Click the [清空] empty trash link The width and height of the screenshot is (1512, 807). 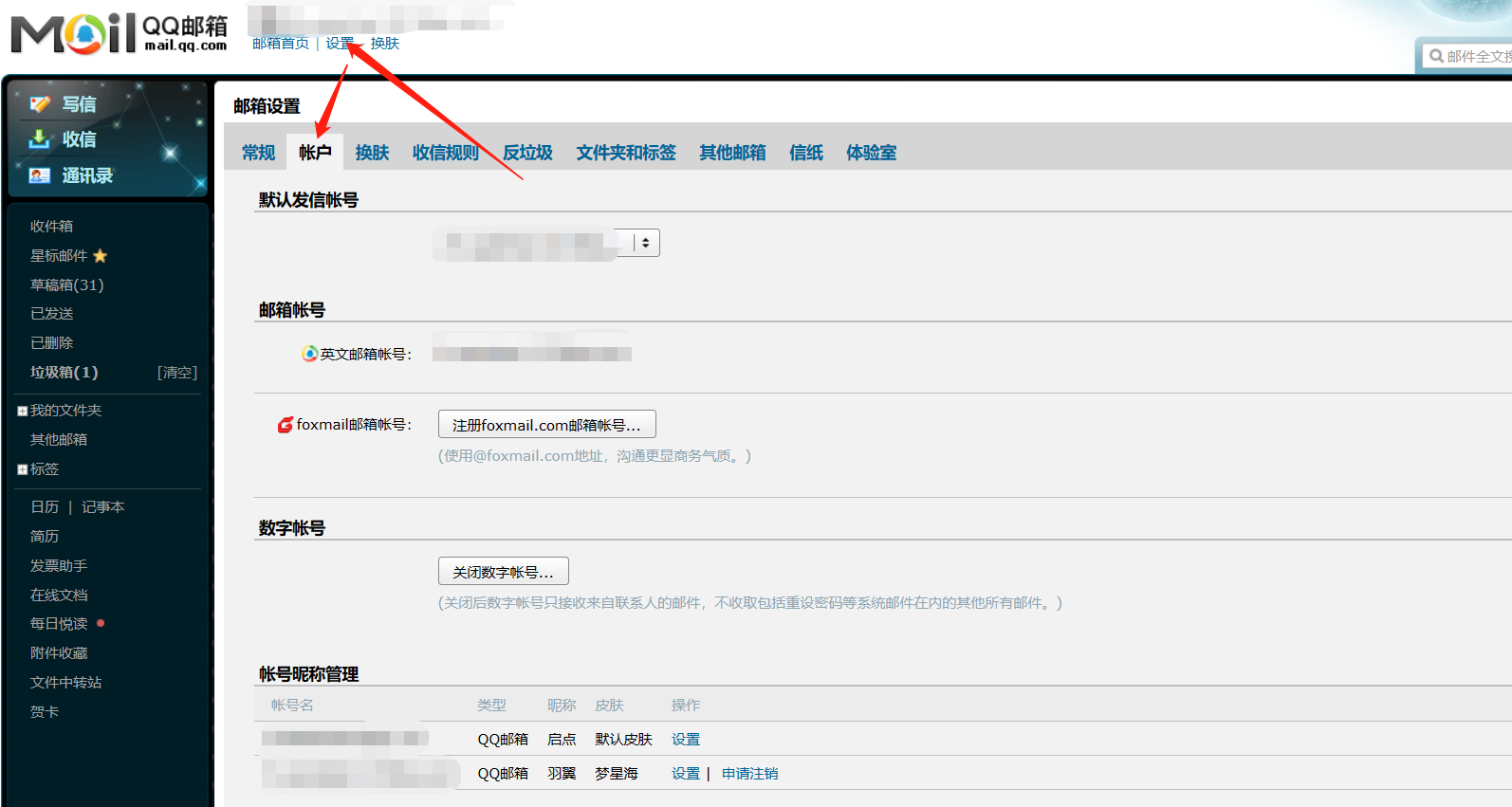pos(177,373)
